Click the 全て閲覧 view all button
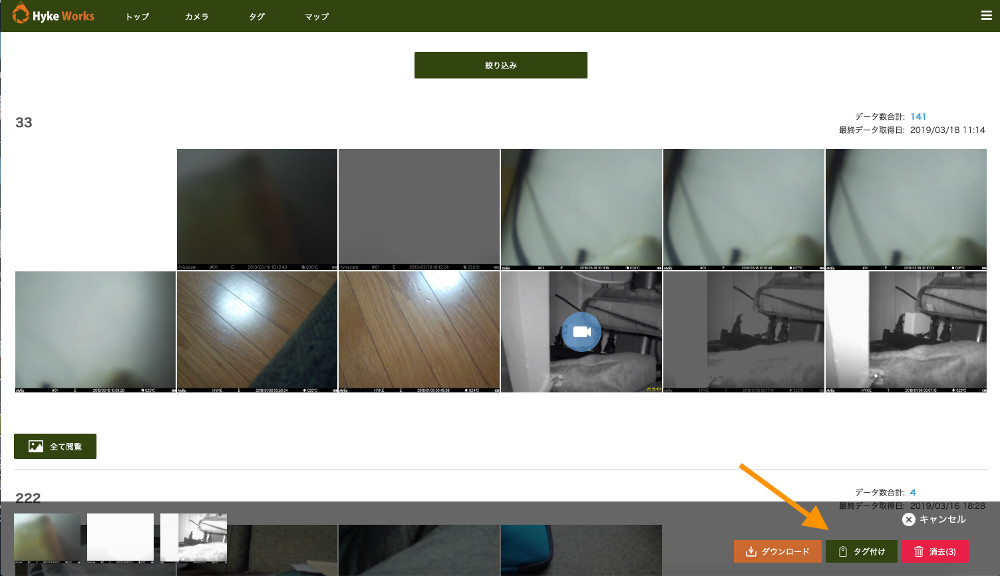The width and height of the screenshot is (1000, 576). tap(55, 446)
